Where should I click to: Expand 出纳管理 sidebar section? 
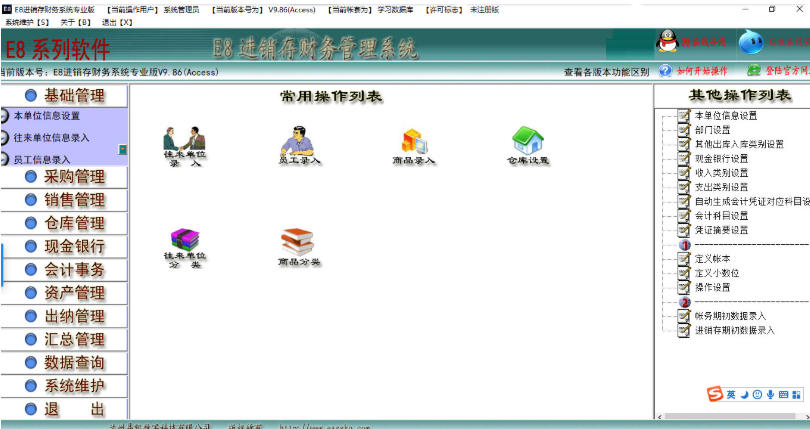point(64,316)
